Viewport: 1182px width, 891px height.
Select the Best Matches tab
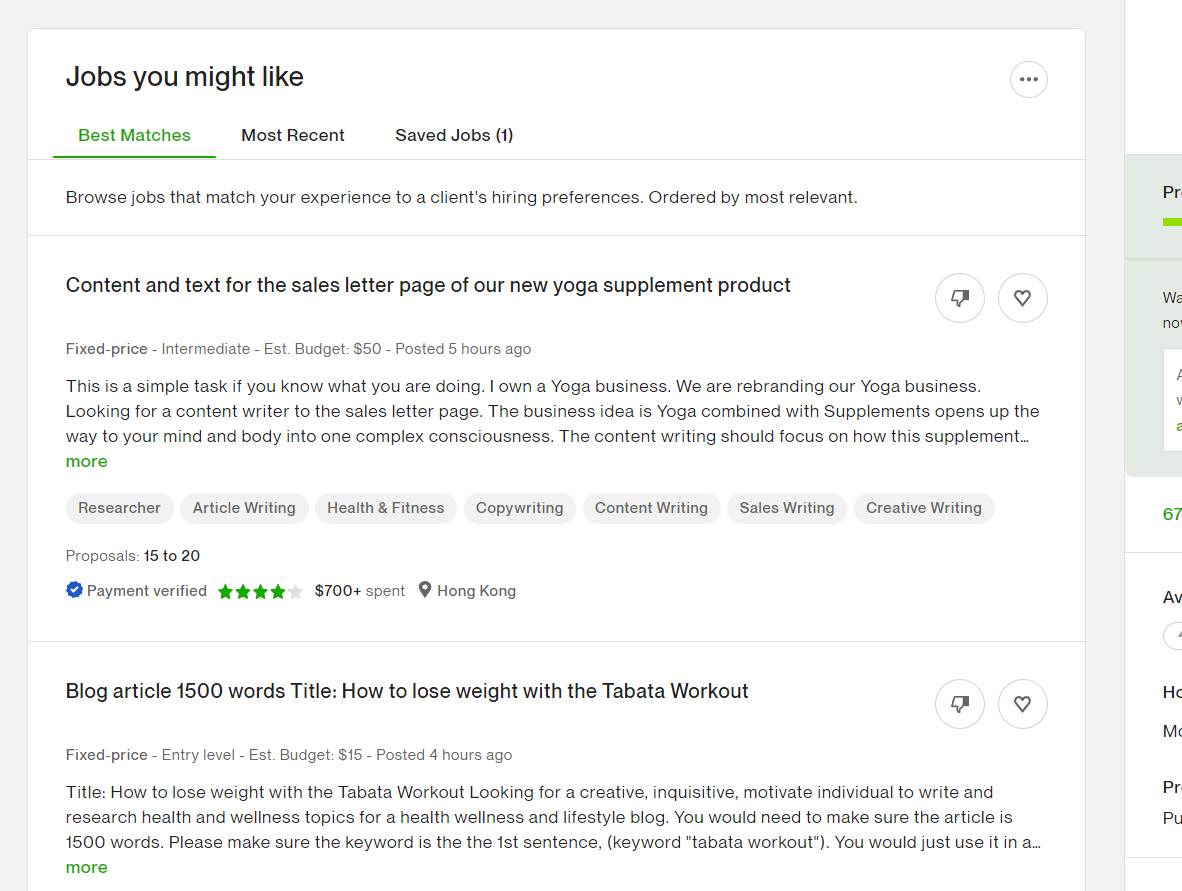(134, 136)
